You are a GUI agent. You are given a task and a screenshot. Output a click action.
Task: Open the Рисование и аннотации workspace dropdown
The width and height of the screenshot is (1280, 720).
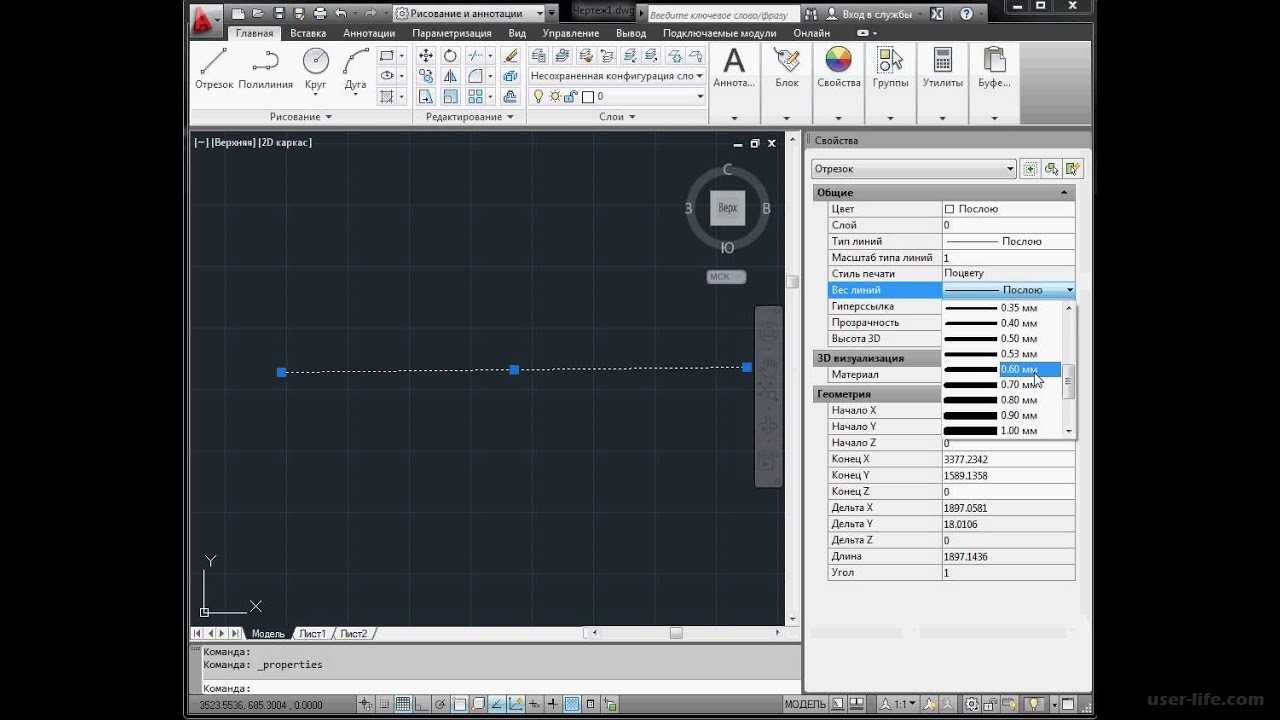[476, 14]
